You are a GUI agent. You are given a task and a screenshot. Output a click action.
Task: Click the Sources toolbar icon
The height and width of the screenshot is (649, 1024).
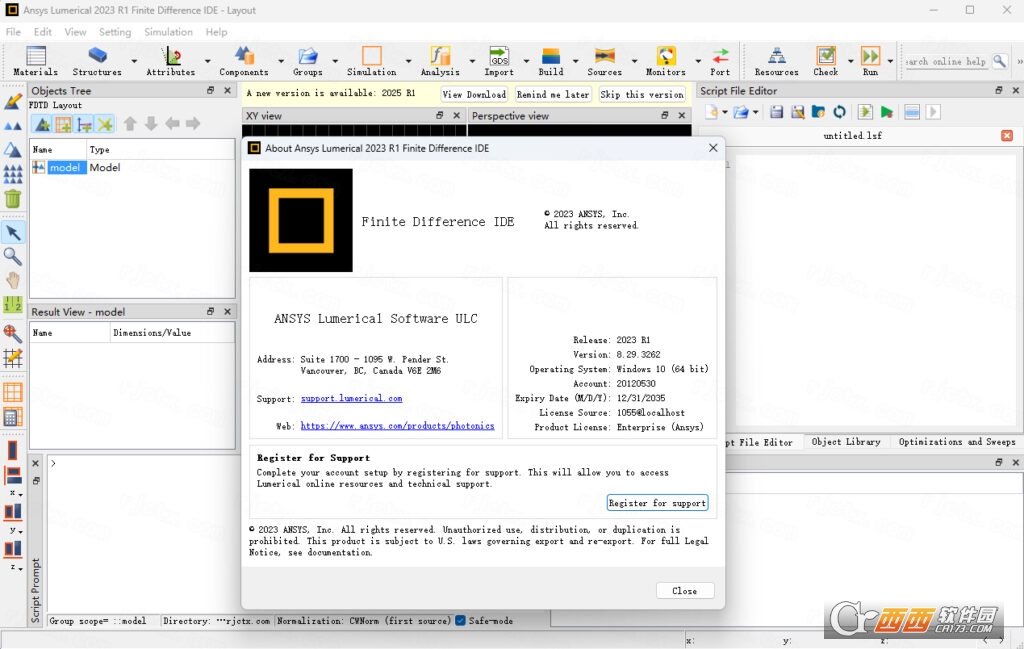click(x=605, y=55)
